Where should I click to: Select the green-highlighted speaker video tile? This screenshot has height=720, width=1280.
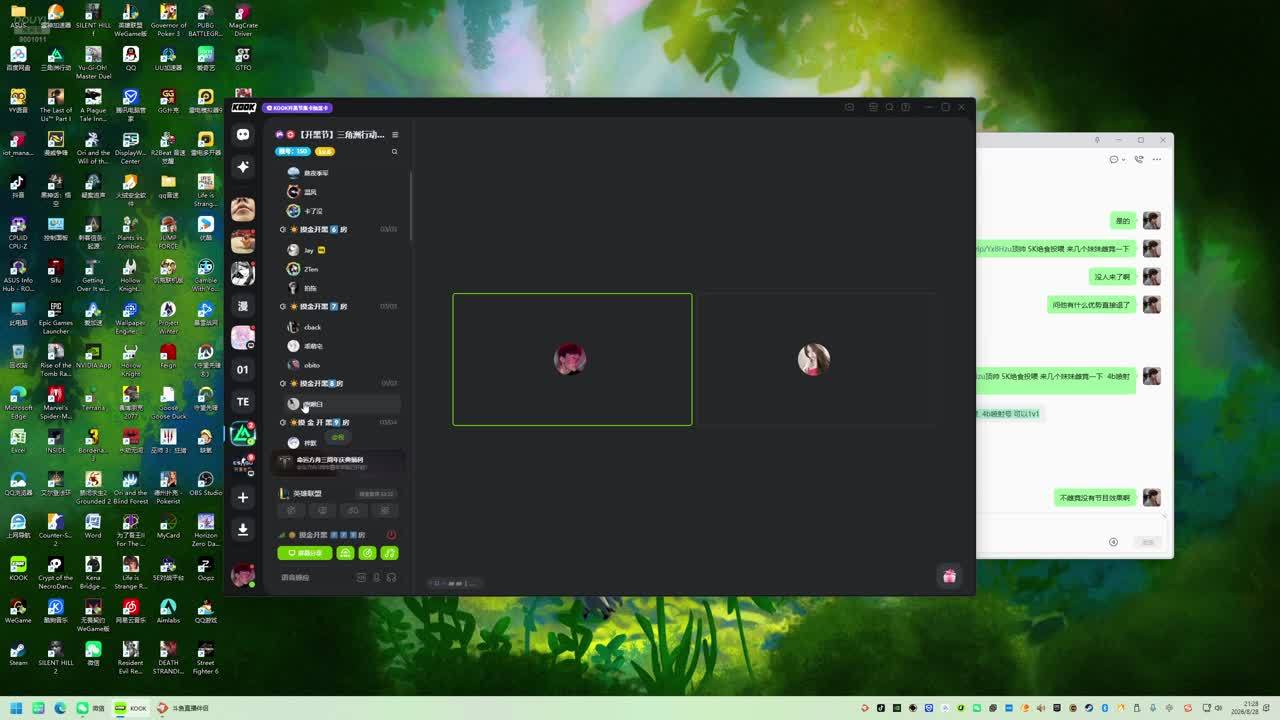coord(572,359)
